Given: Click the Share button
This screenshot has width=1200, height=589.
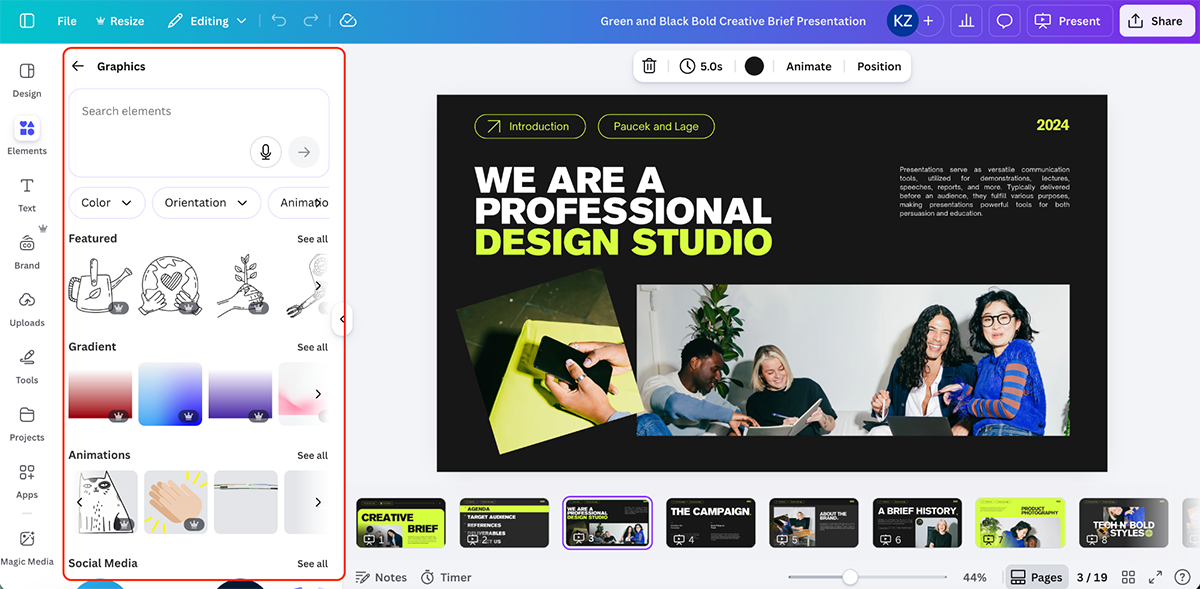Looking at the screenshot, I should point(1156,20).
